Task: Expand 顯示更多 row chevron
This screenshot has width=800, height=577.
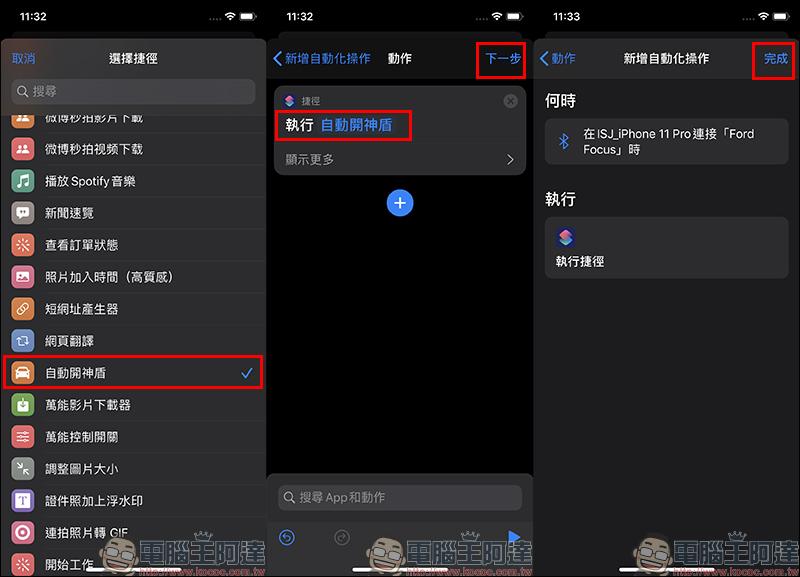Action: tap(510, 160)
